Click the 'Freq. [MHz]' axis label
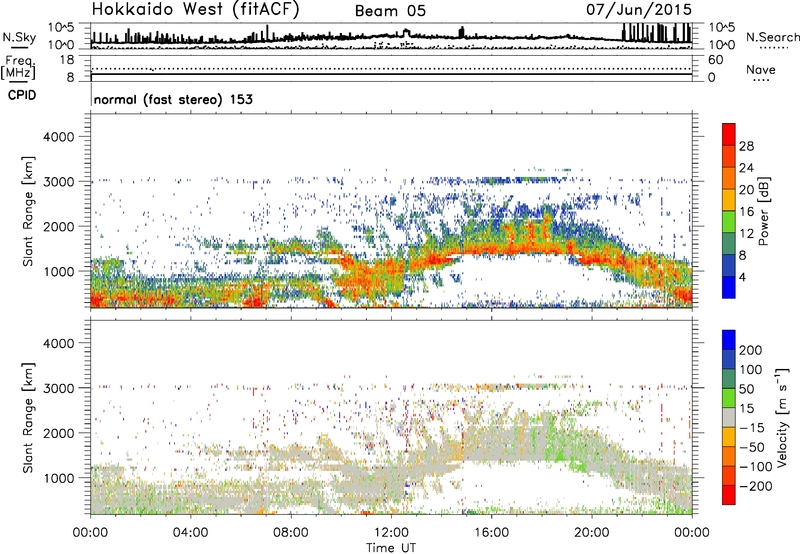The height and width of the screenshot is (554, 800). pyautogui.click(x=18, y=68)
